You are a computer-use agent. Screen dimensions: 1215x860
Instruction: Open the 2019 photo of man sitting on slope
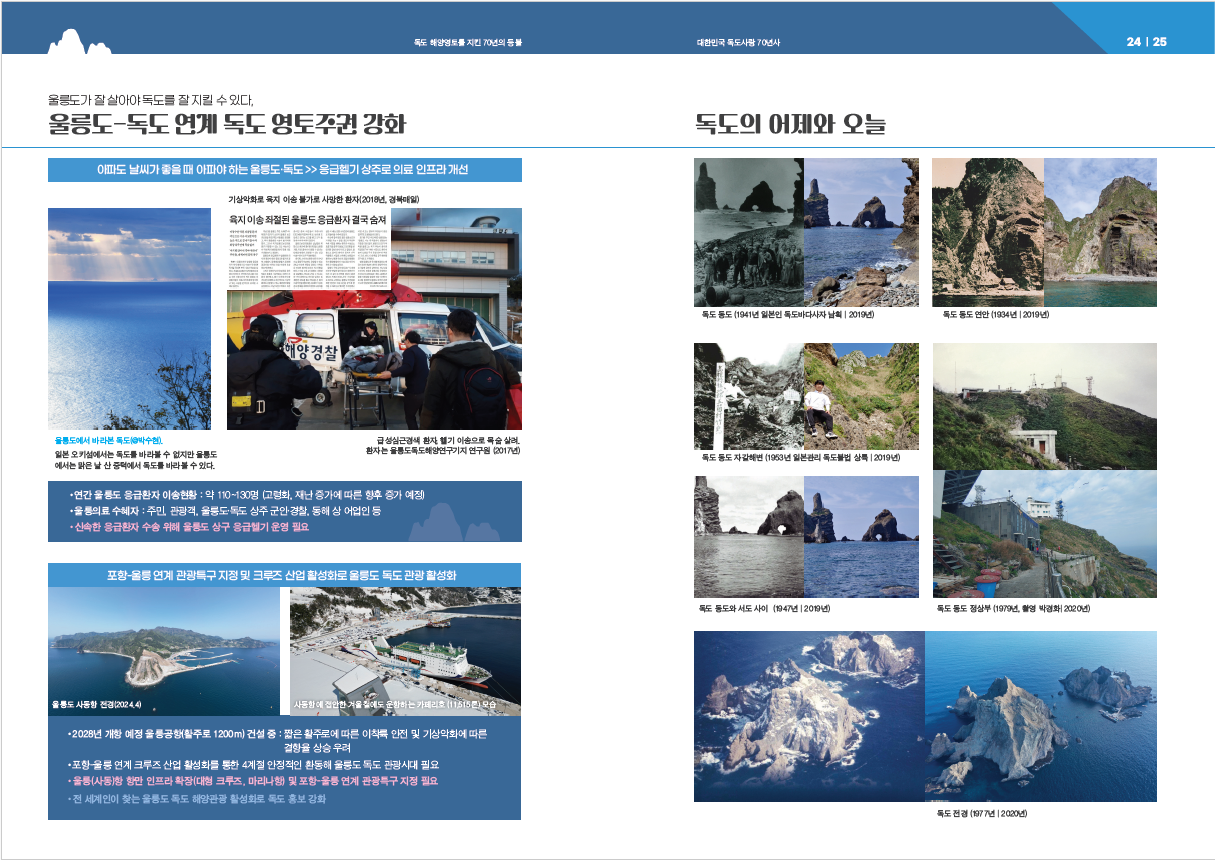(x=861, y=397)
